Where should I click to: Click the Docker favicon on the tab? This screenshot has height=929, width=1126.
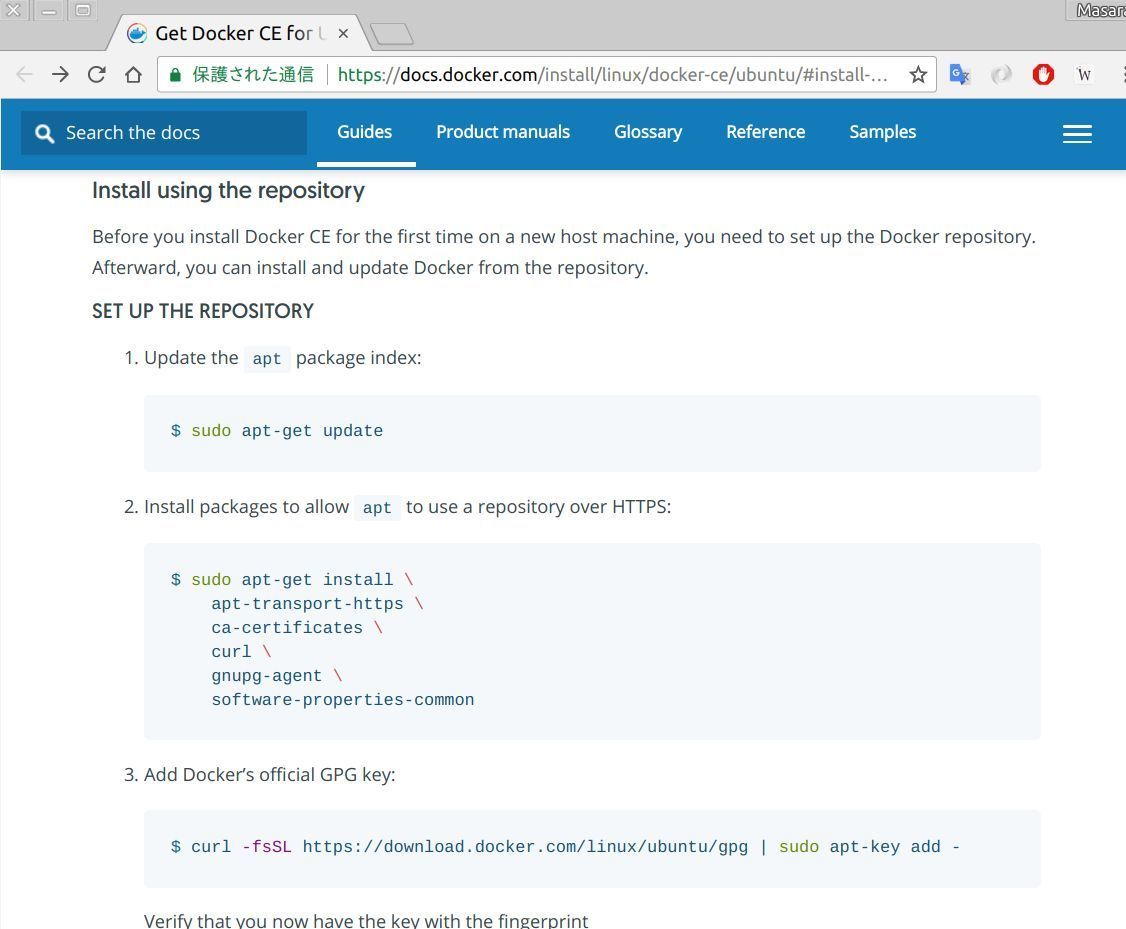click(136, 33)
